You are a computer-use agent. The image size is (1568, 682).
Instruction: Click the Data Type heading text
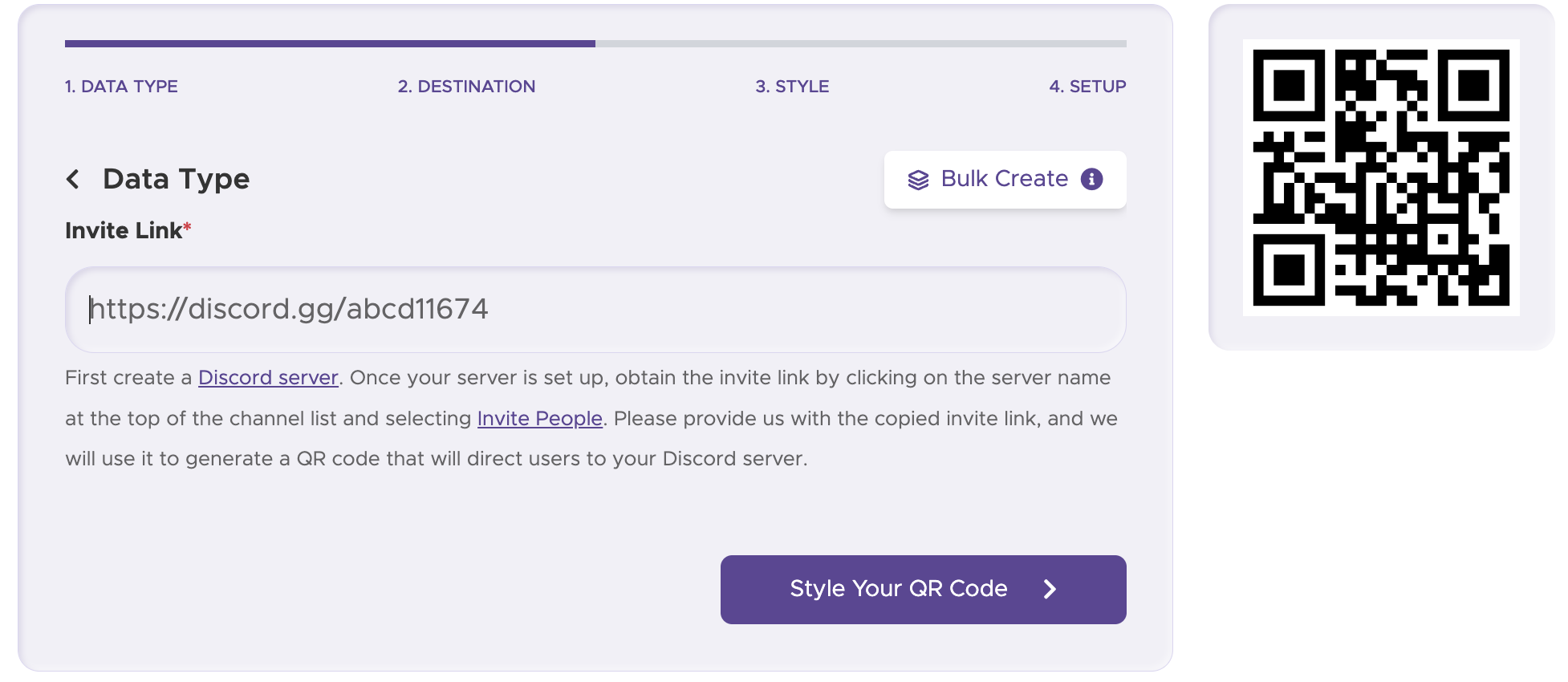176,179
